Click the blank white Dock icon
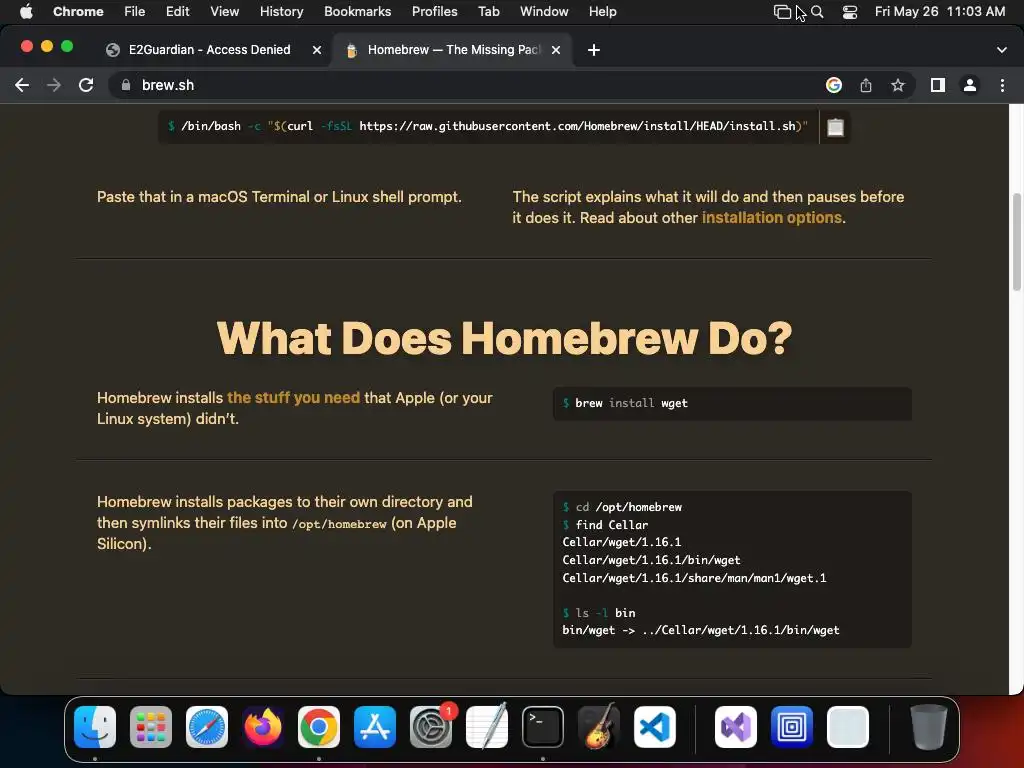 (x=848, y=727)
